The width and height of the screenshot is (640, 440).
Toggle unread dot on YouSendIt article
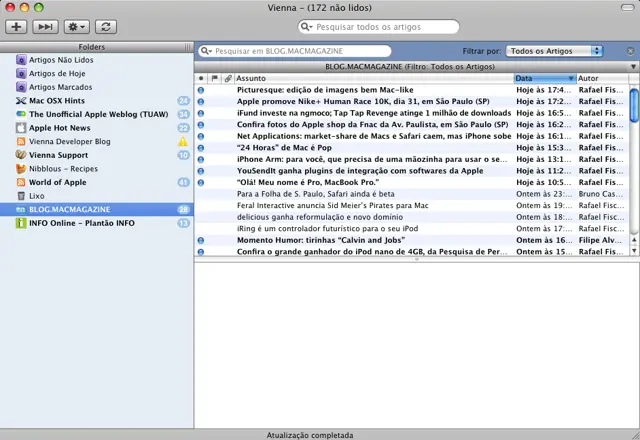coord(201,171)
